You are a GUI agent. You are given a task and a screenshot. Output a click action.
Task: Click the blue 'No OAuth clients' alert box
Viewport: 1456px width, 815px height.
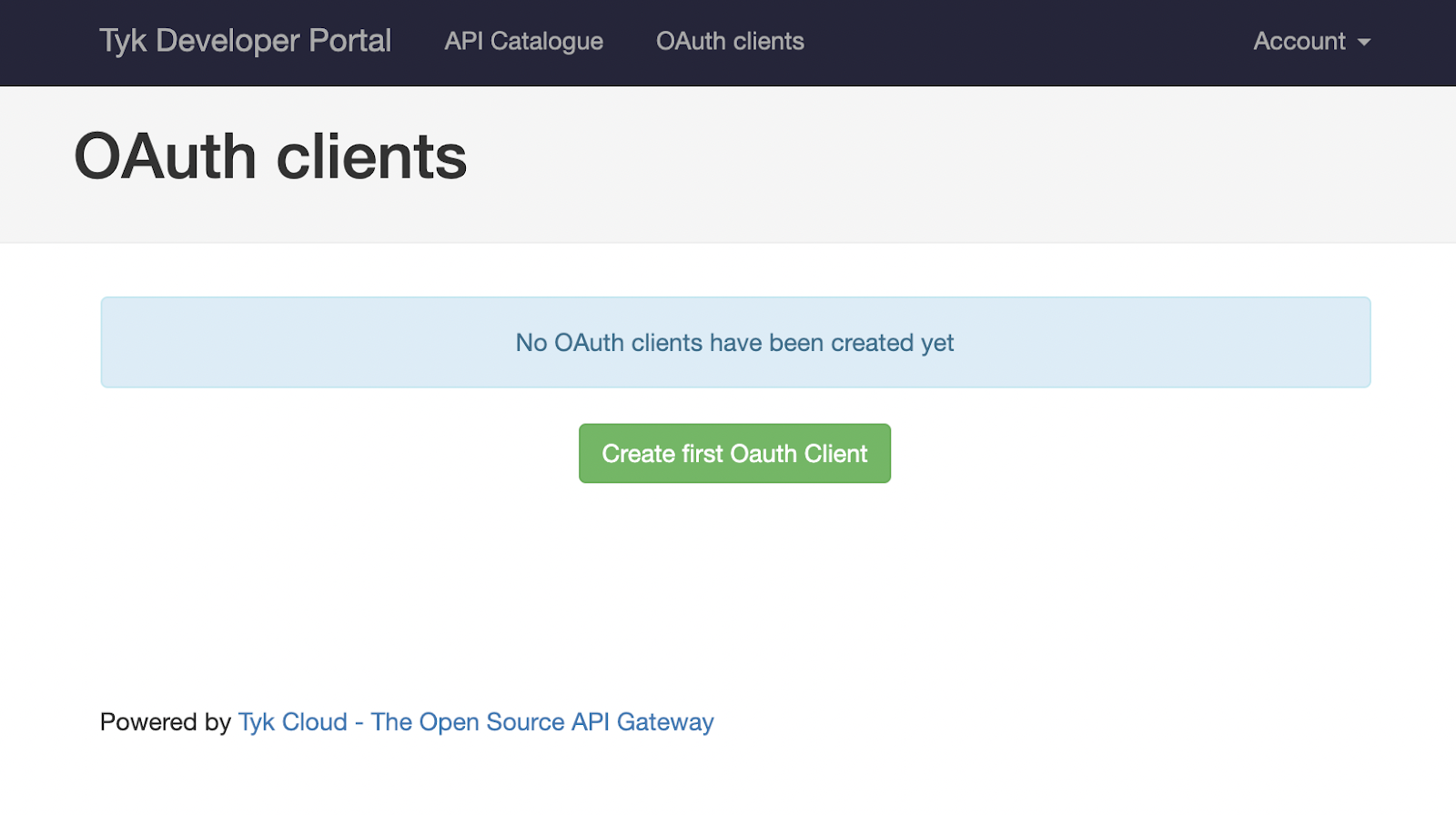273,343
